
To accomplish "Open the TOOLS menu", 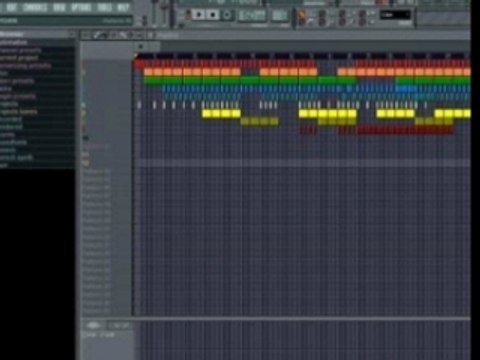I will click(105, 7).
